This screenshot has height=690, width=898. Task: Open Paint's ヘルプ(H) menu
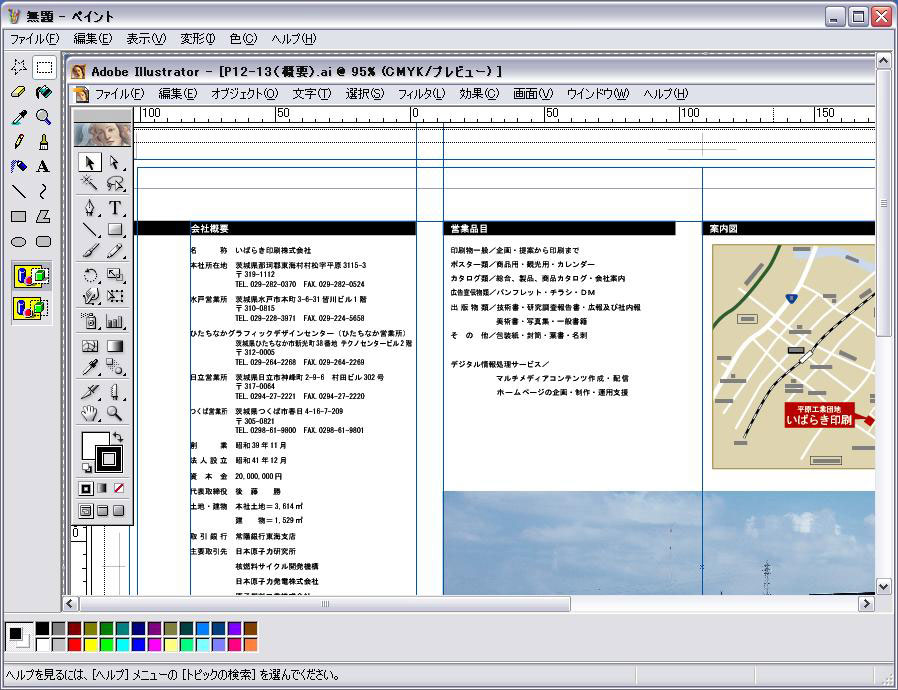[x=294, y=39]
